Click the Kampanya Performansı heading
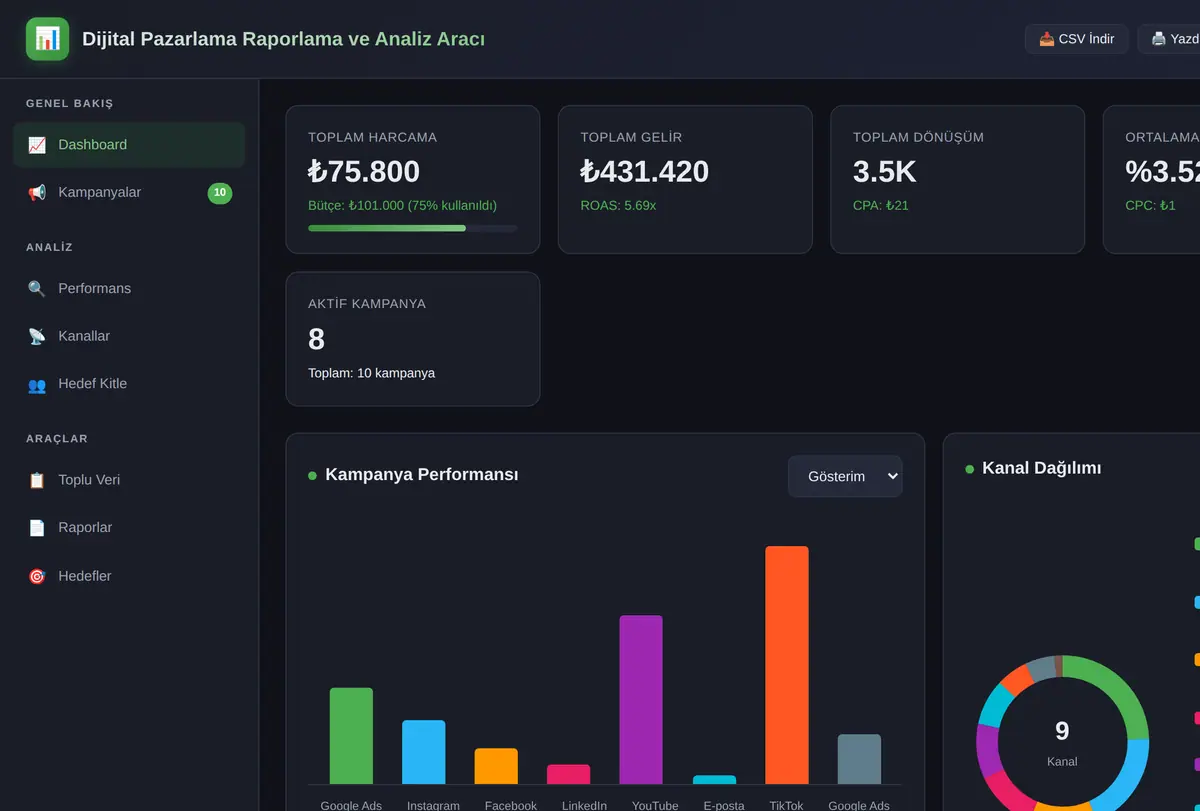This screenshot has height=811, width=1200. pyautogui.click(x=422, y=475)
